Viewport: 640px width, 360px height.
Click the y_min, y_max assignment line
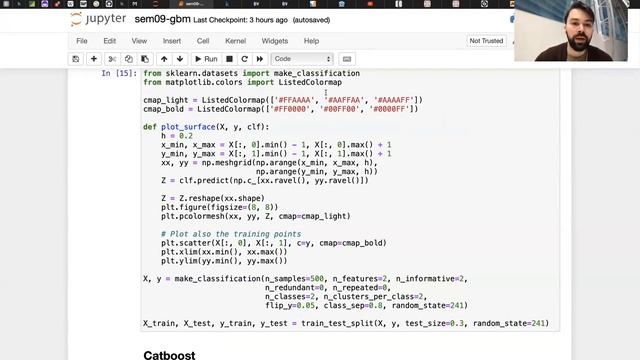(x=276, y=154)
